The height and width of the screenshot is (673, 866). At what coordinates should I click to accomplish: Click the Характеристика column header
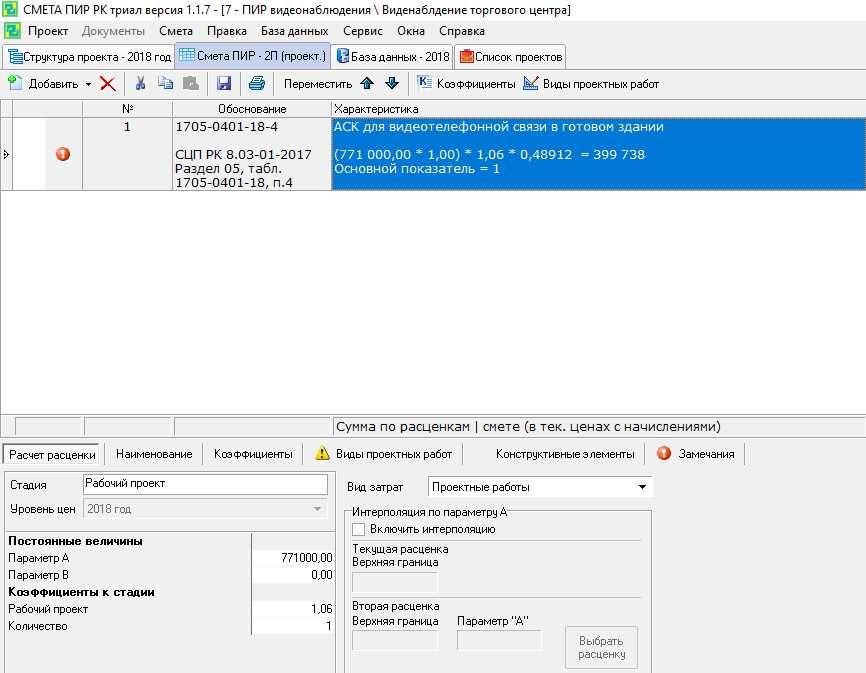(598, 109)
